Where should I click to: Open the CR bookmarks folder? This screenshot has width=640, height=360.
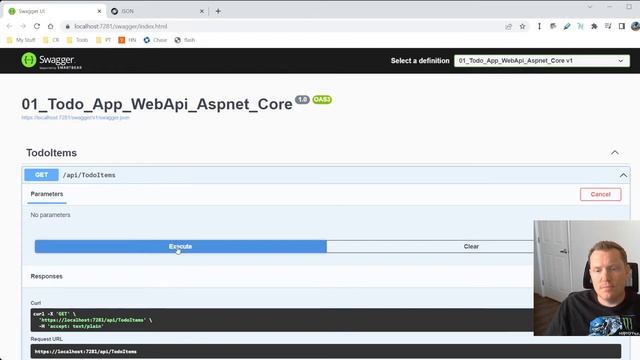(51, 40)
